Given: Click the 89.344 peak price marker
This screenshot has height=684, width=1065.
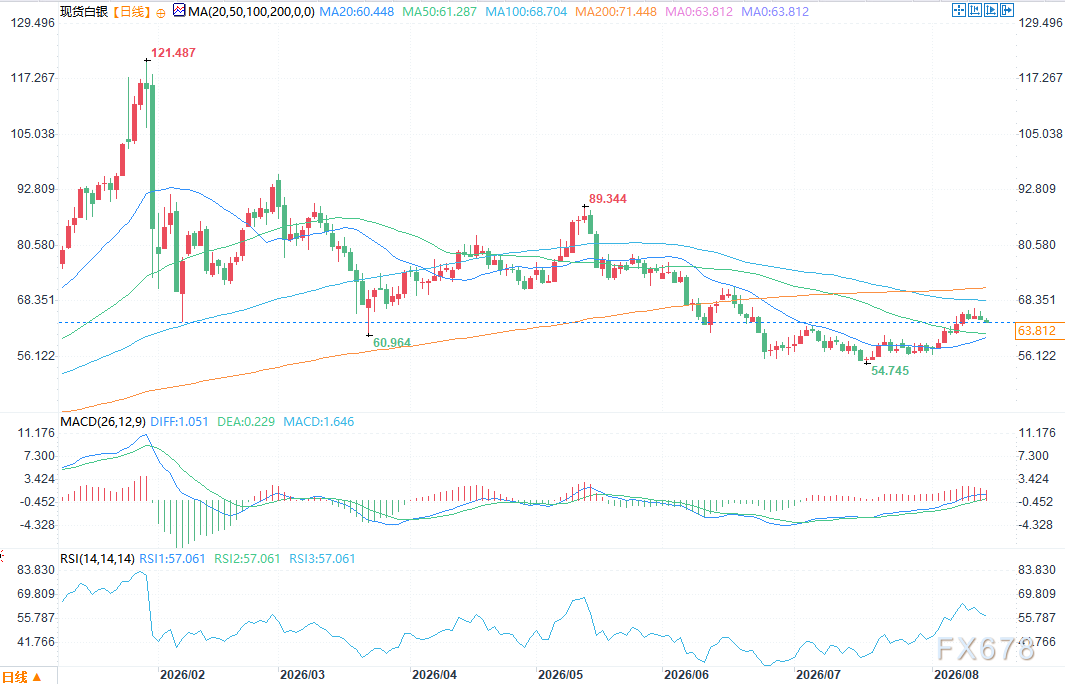Looking at the screenshot, I should pos(608,199).
